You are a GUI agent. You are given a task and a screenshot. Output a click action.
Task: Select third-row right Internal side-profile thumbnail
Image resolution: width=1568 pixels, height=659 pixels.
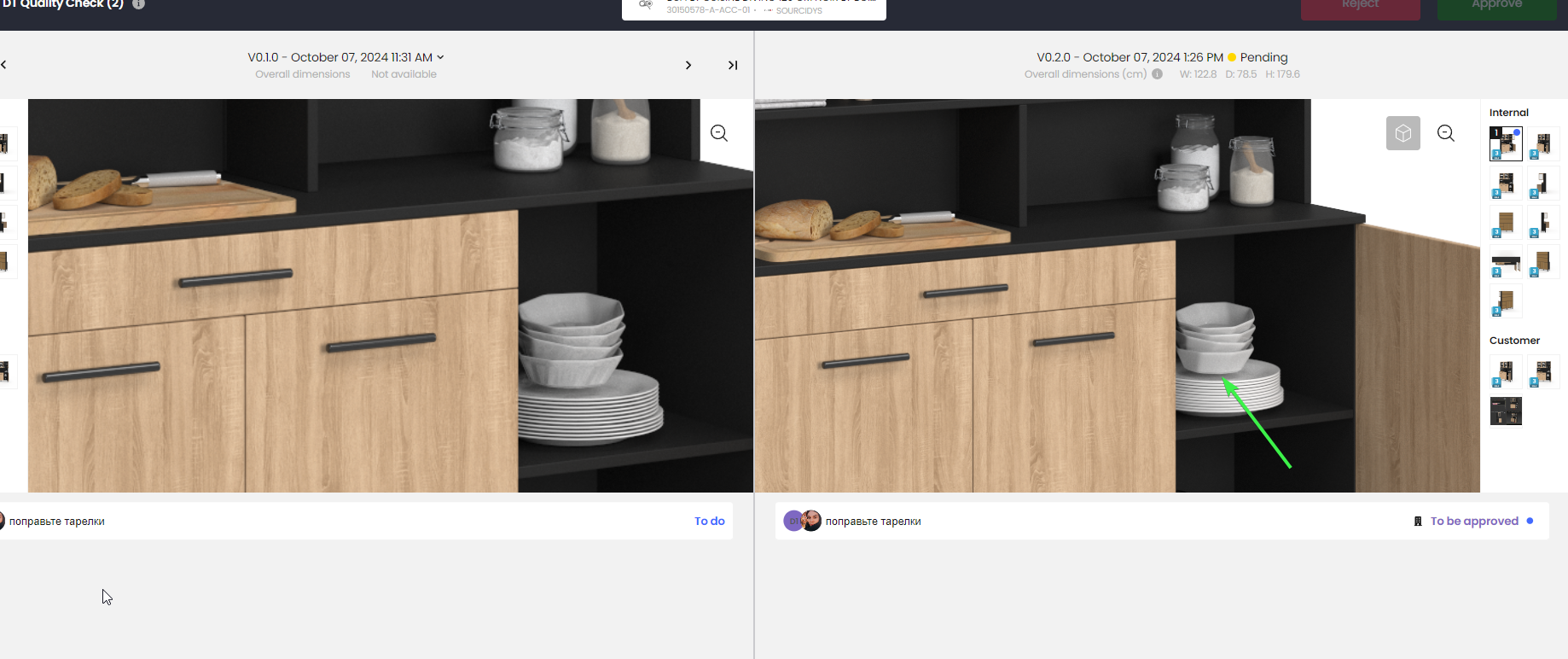(x=1543, y=223)
